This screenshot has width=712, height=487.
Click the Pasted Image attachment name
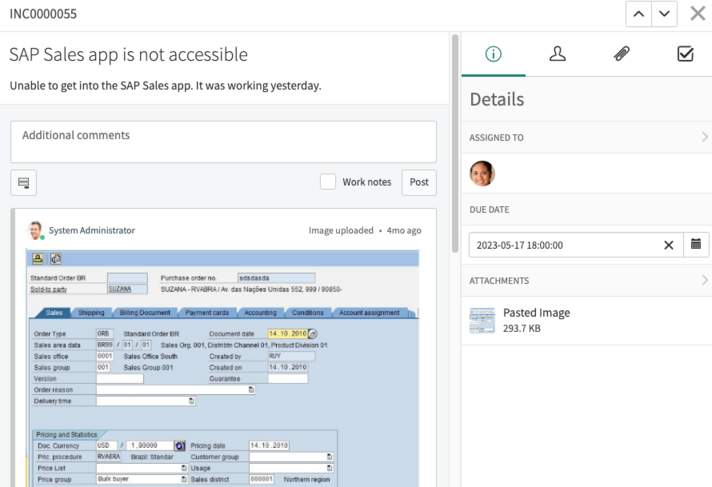536,313
